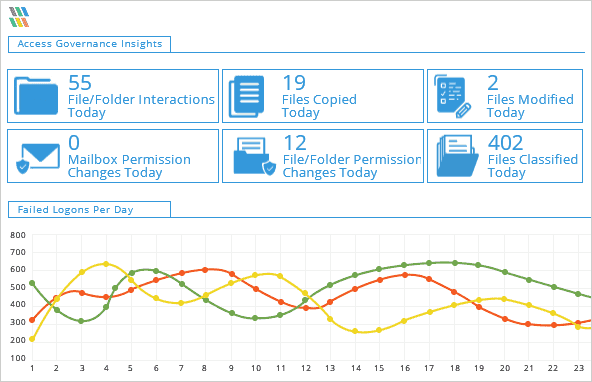Open the folder permission shield icon
The height and width of the screenshot is (382, 592).
[255, 157]
